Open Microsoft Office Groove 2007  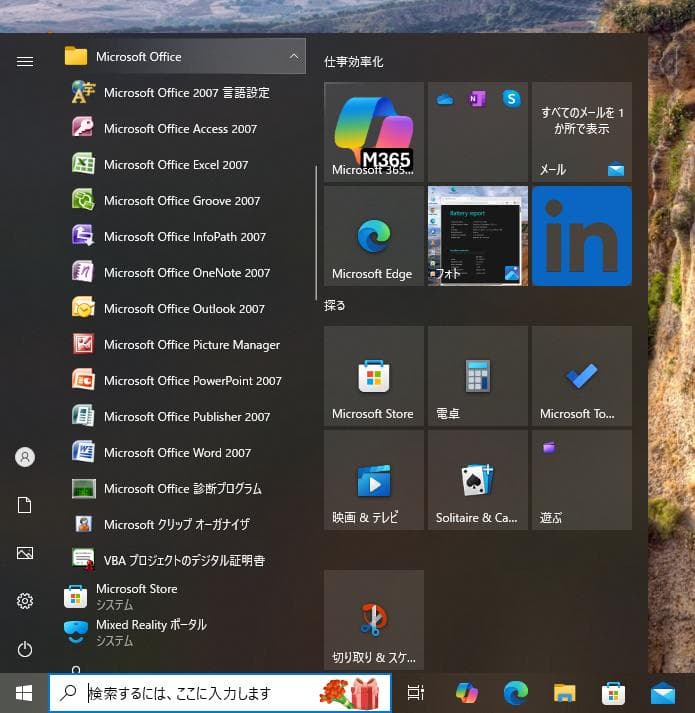pyautogui.click(x=184, y=201)
